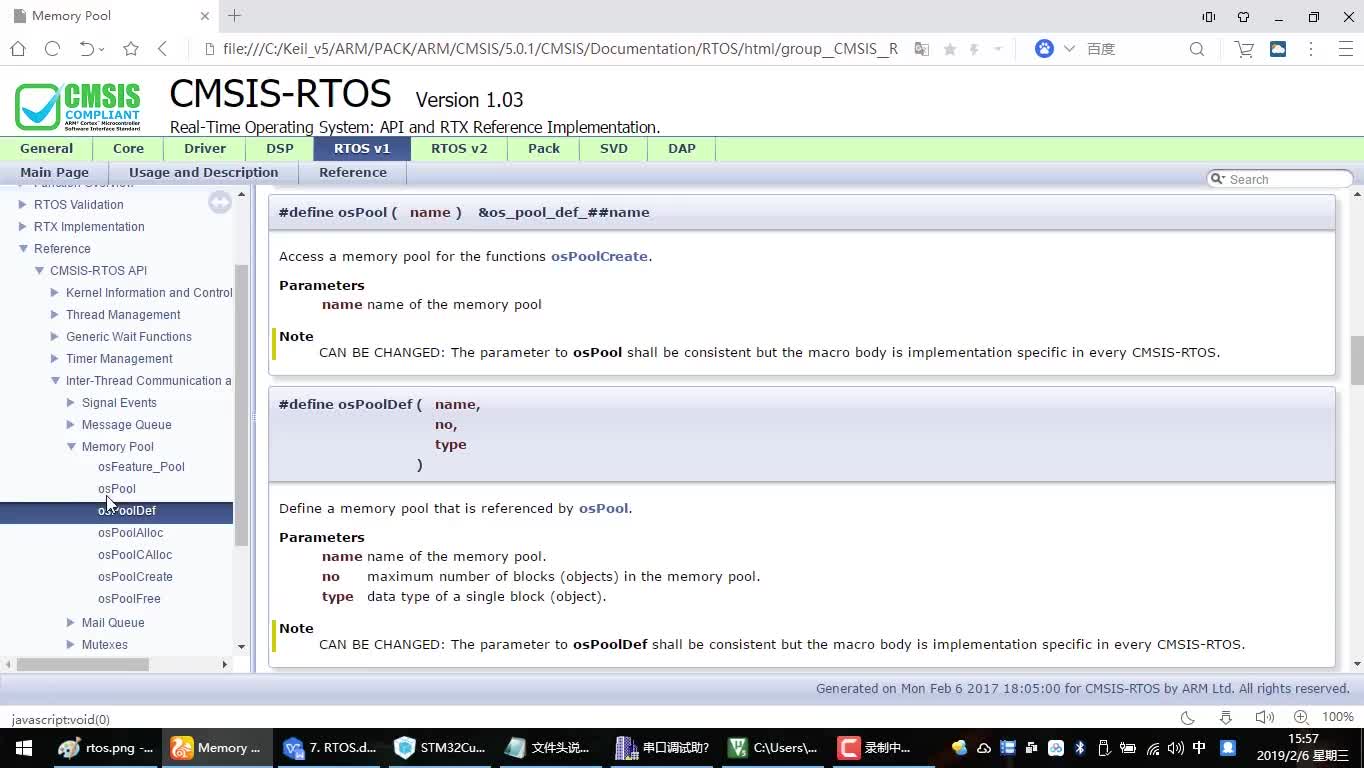The width and height of the screenshot is (1364, 768).
Task: Bookmark this page with the star icon
Action: pyautogui.click(x=131, y=49)
